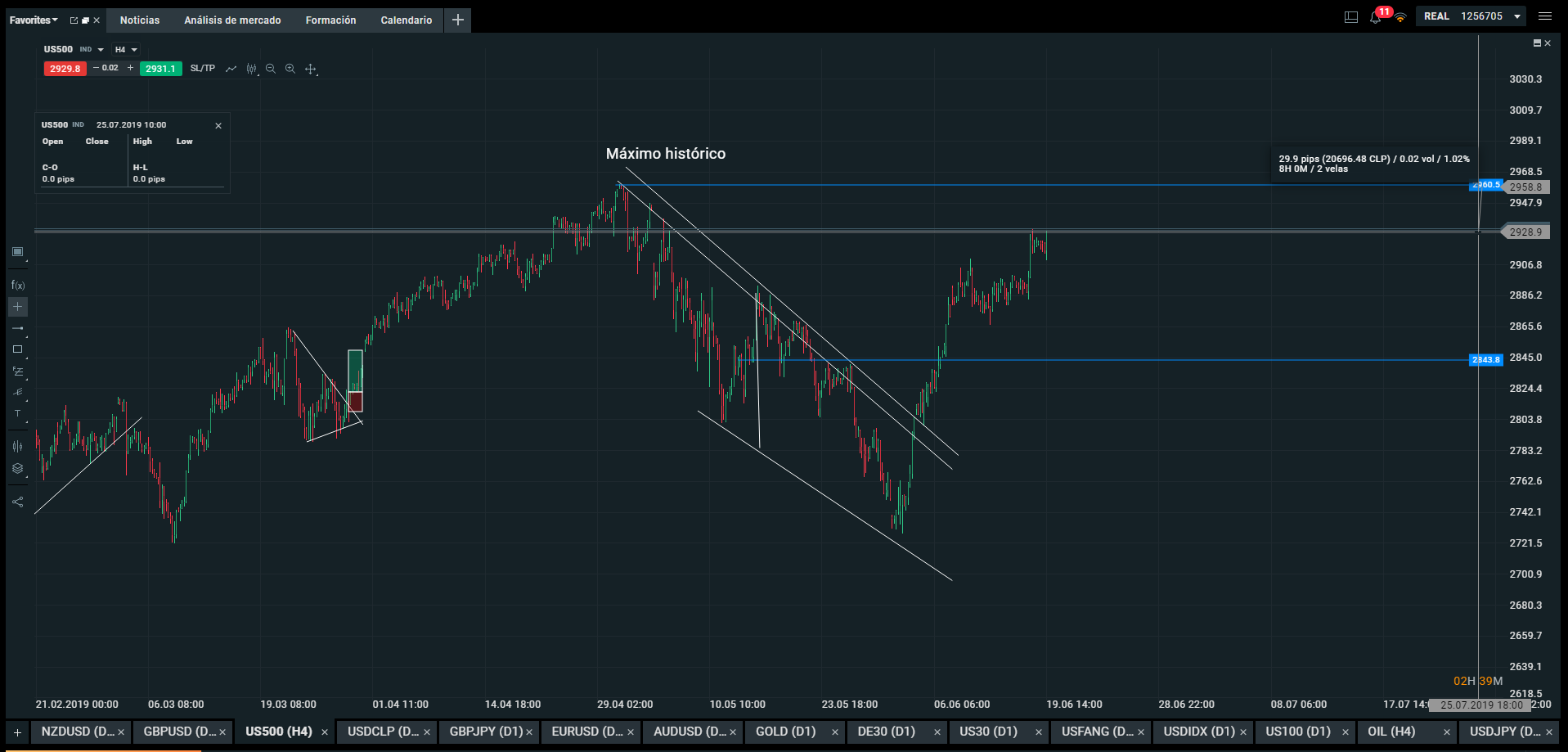
Task: Switch to the EURUSD chart tab
Action: 588,732
